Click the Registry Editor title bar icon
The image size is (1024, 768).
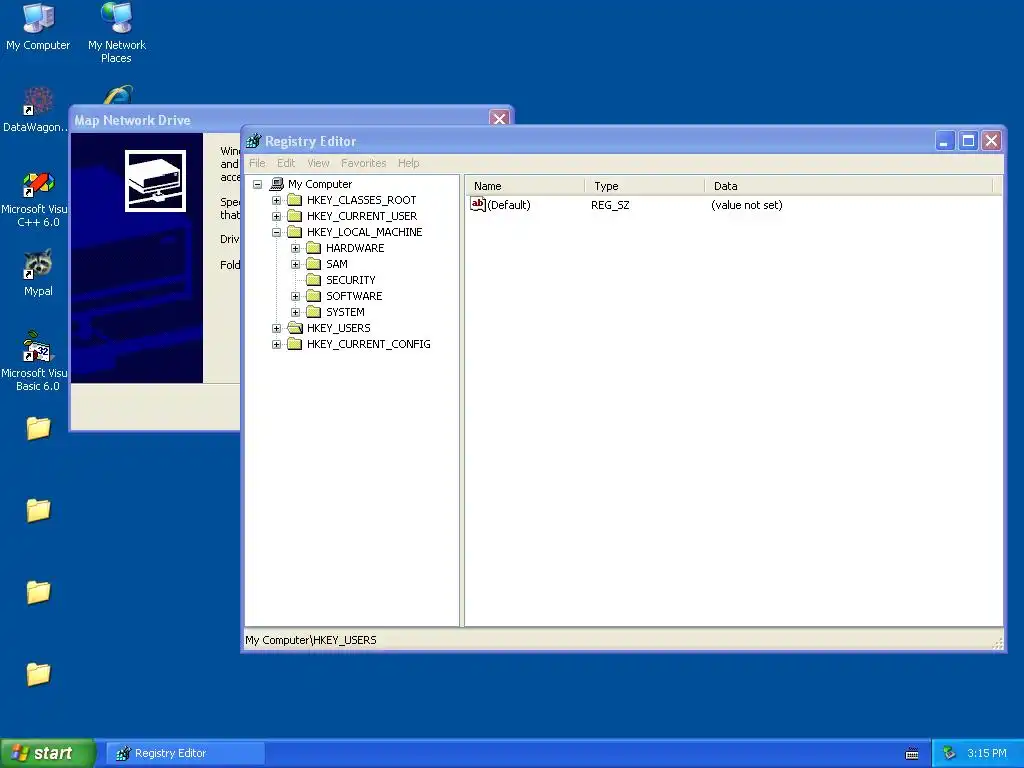click(253, 140)
